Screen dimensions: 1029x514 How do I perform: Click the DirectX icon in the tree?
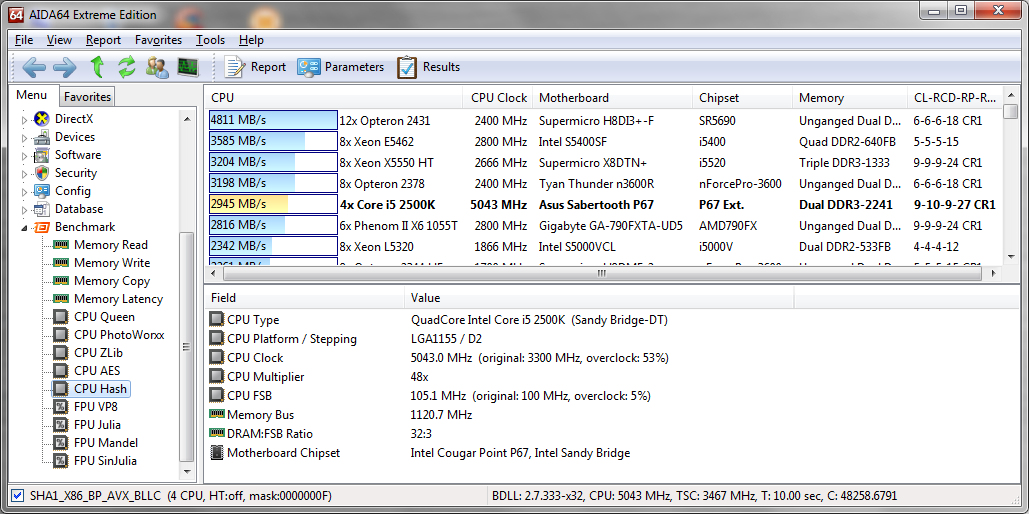pyautogui.click(x=42, y=119)
